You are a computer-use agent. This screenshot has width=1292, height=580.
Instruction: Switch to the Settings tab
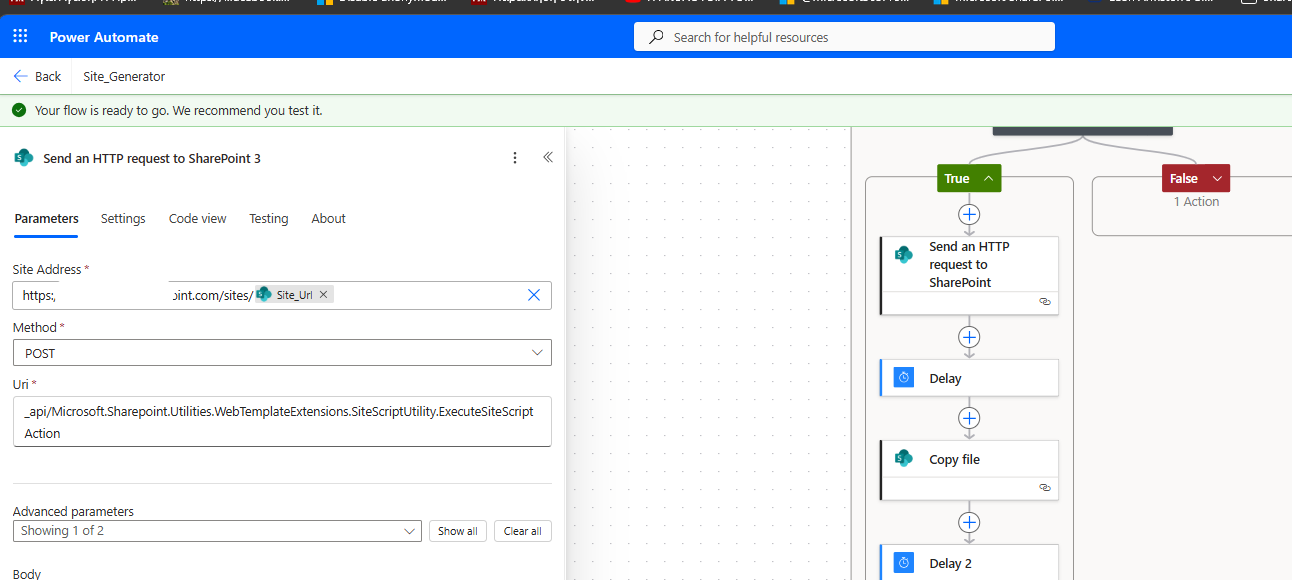(x=123, y=218)
